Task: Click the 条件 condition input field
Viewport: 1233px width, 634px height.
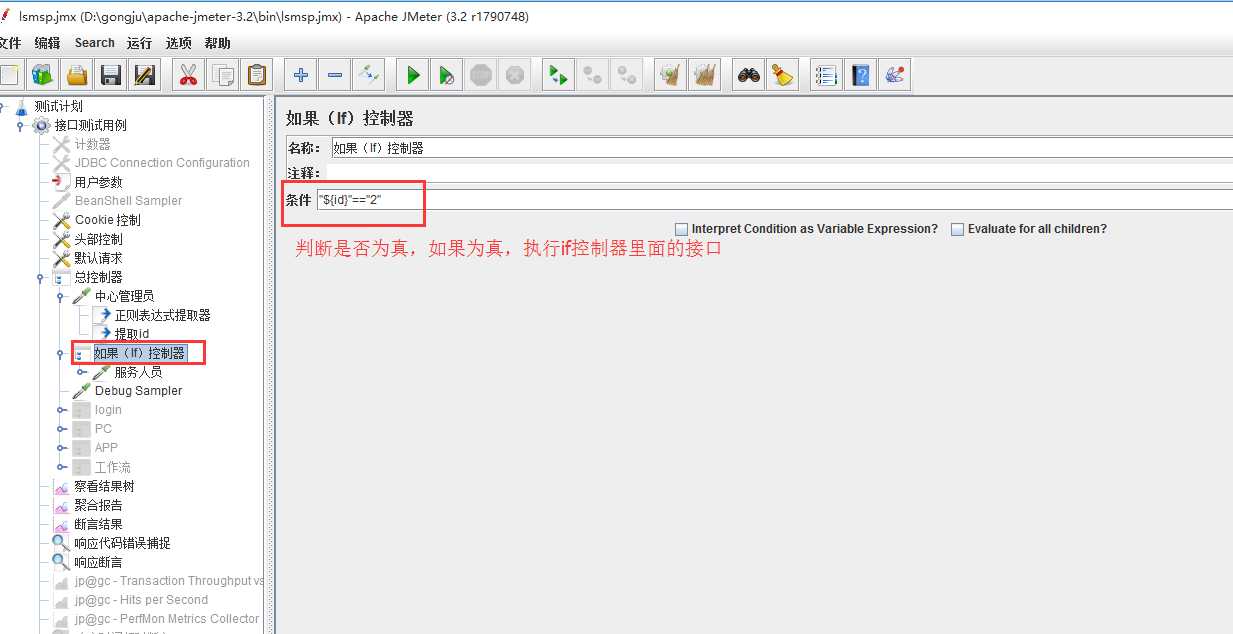Action: (x=775, y=199)
